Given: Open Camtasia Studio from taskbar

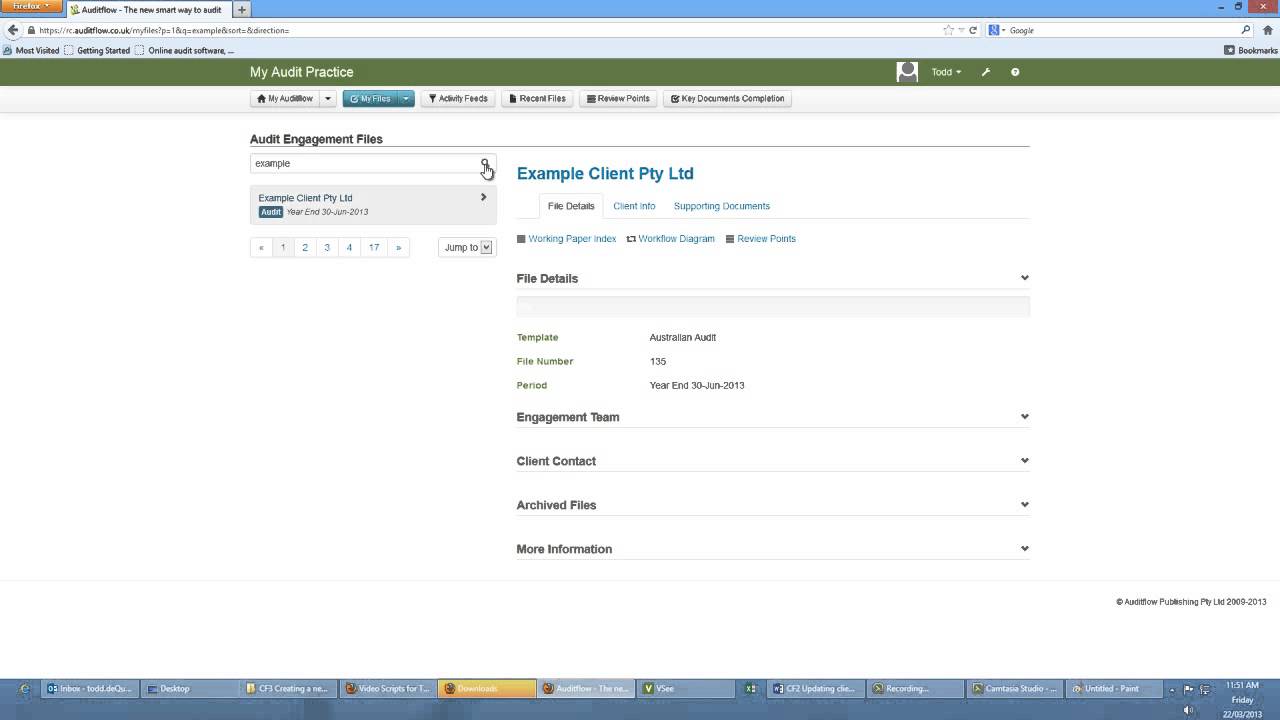Looking at the screenshot, I should [1013, 688].
